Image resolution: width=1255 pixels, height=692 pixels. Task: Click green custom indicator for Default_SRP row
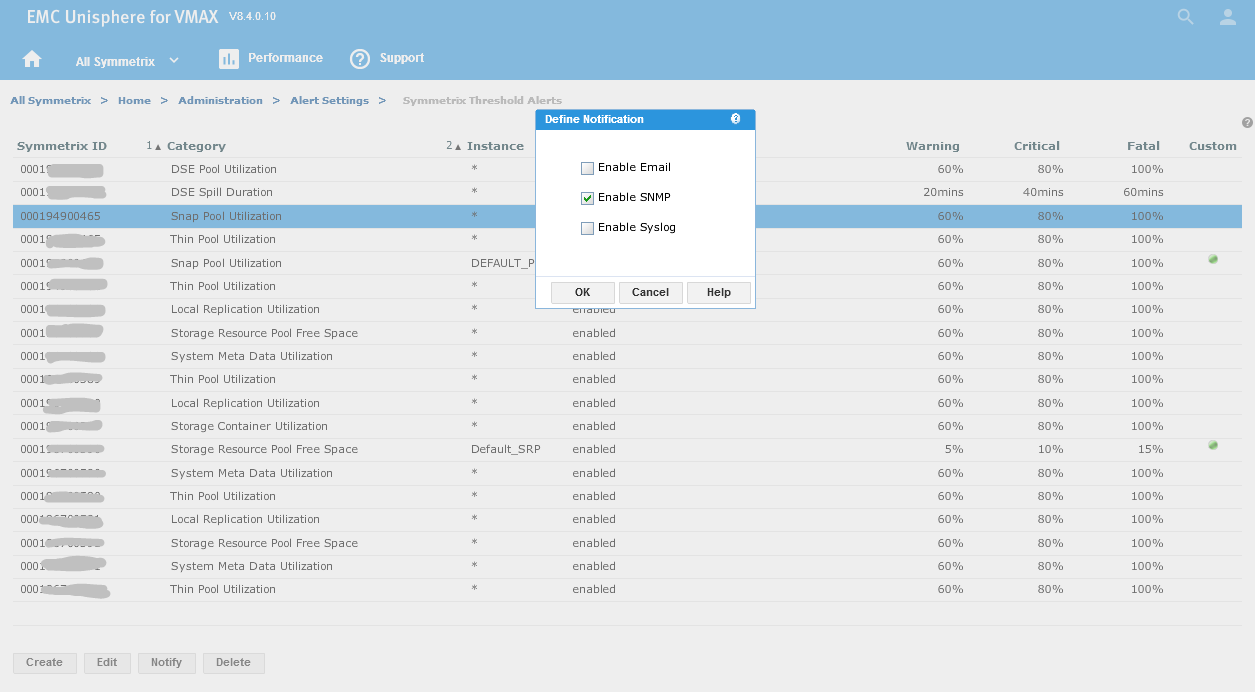click(1213, 446)
